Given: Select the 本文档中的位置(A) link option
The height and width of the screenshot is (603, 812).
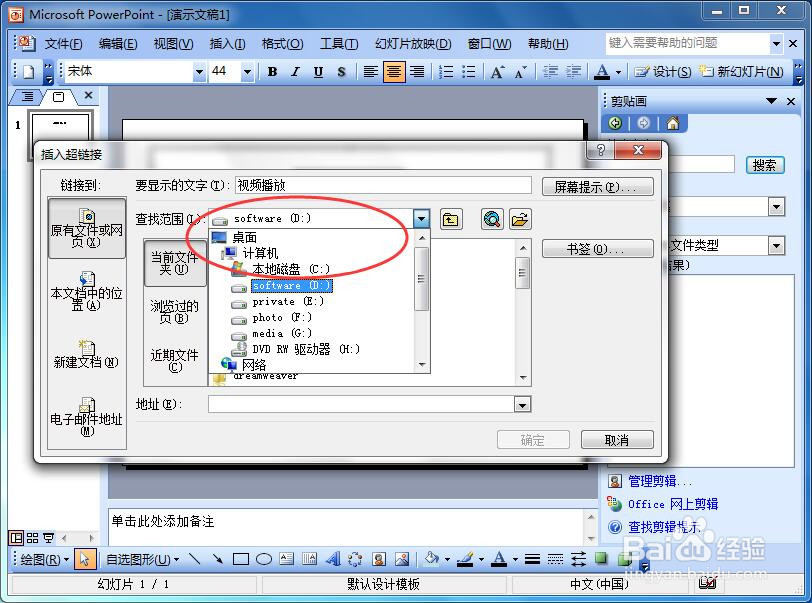Looking at the screenshot, I should 86,292.
